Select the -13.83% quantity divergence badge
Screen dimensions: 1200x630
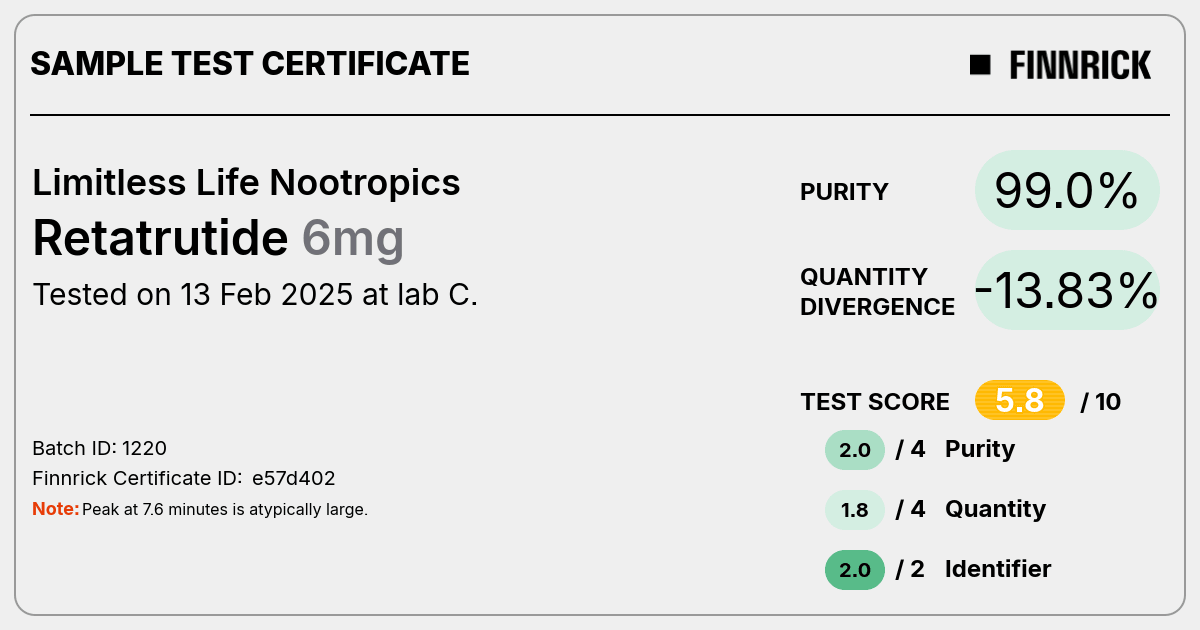coord(1067,290)
